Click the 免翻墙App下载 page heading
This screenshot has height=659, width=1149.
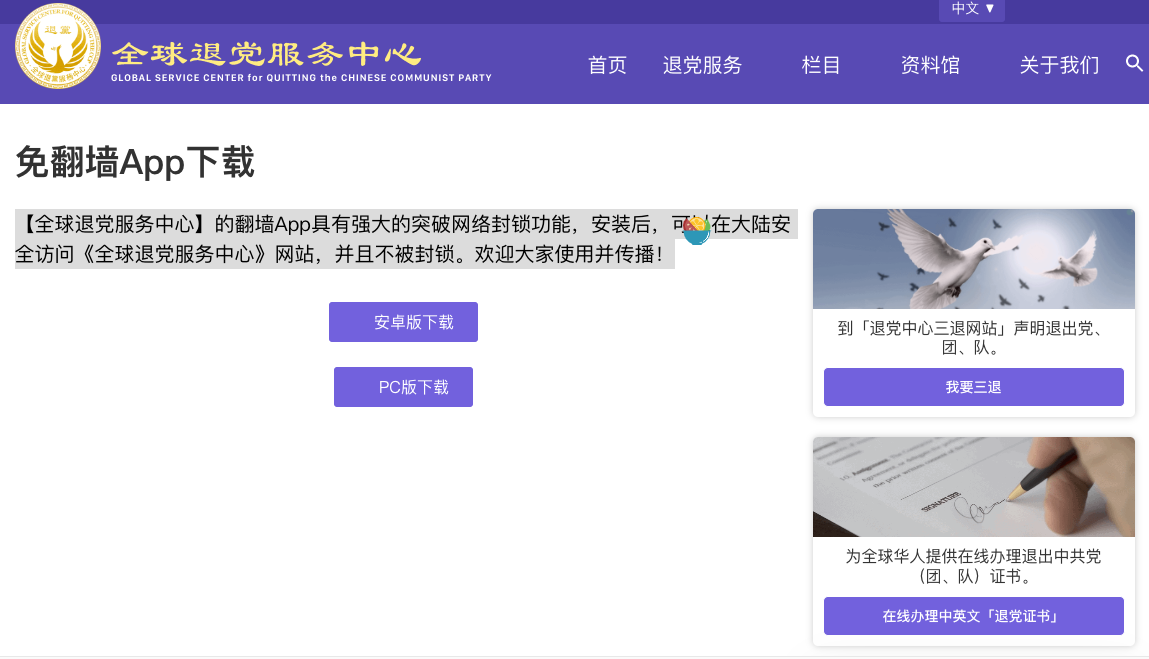pyautogui.click(x=135, y=162)
